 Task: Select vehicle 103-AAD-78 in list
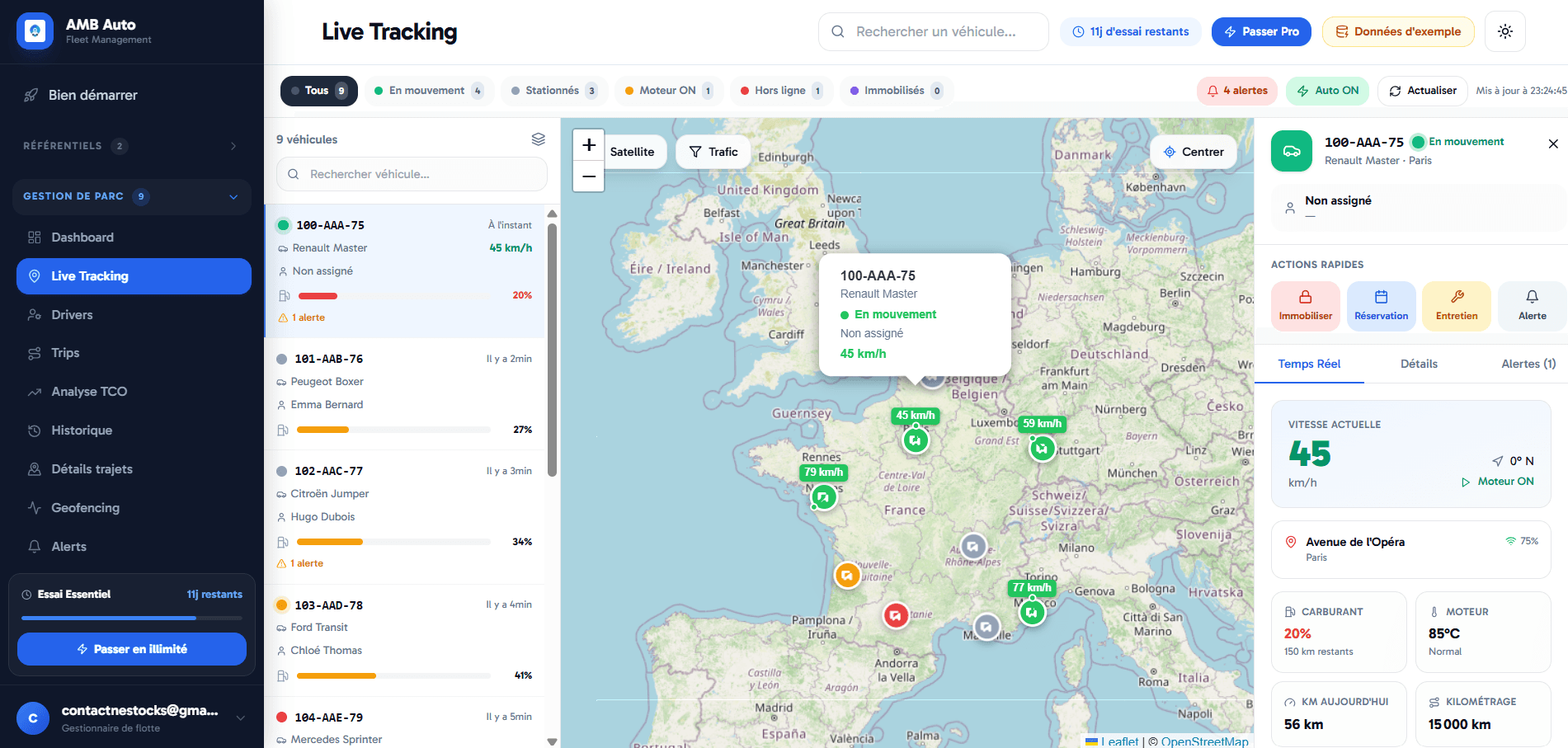click(404, 639)
